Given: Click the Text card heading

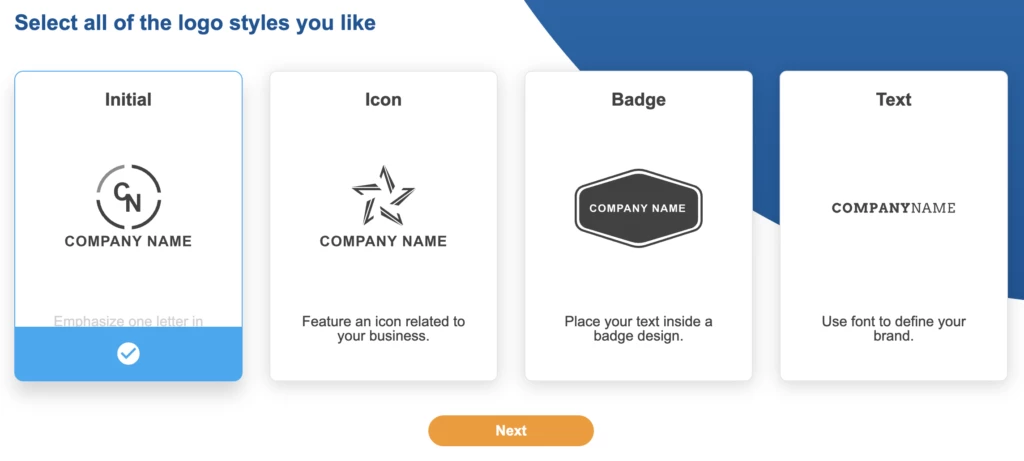Looking at the screenshot, I should [x=893, y=99].
